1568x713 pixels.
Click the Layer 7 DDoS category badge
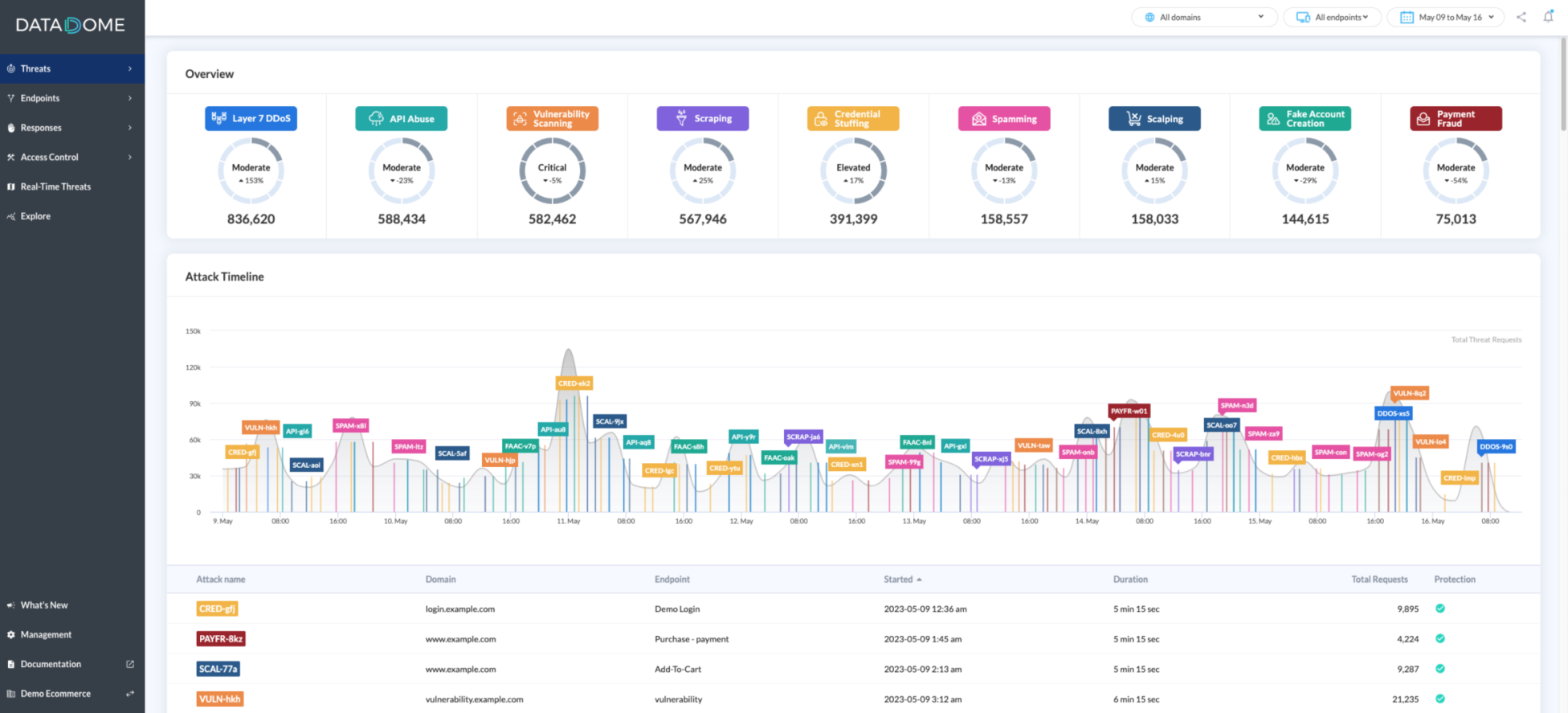click(x=251, y=118)
